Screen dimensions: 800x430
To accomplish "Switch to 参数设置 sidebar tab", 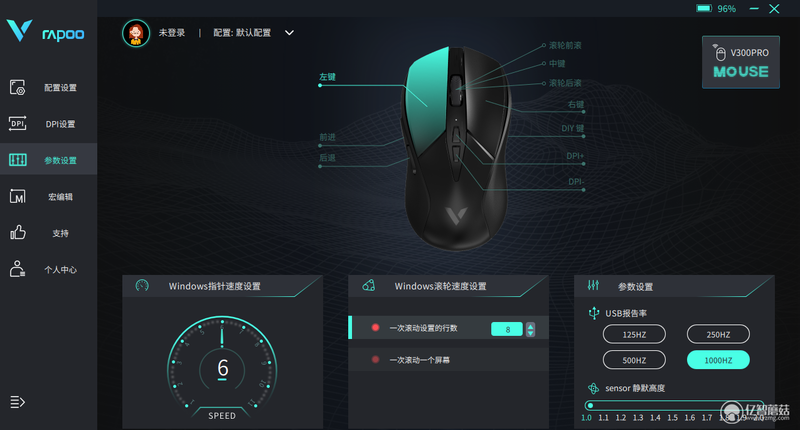I will pyautogui.click(x=48, y=160).
